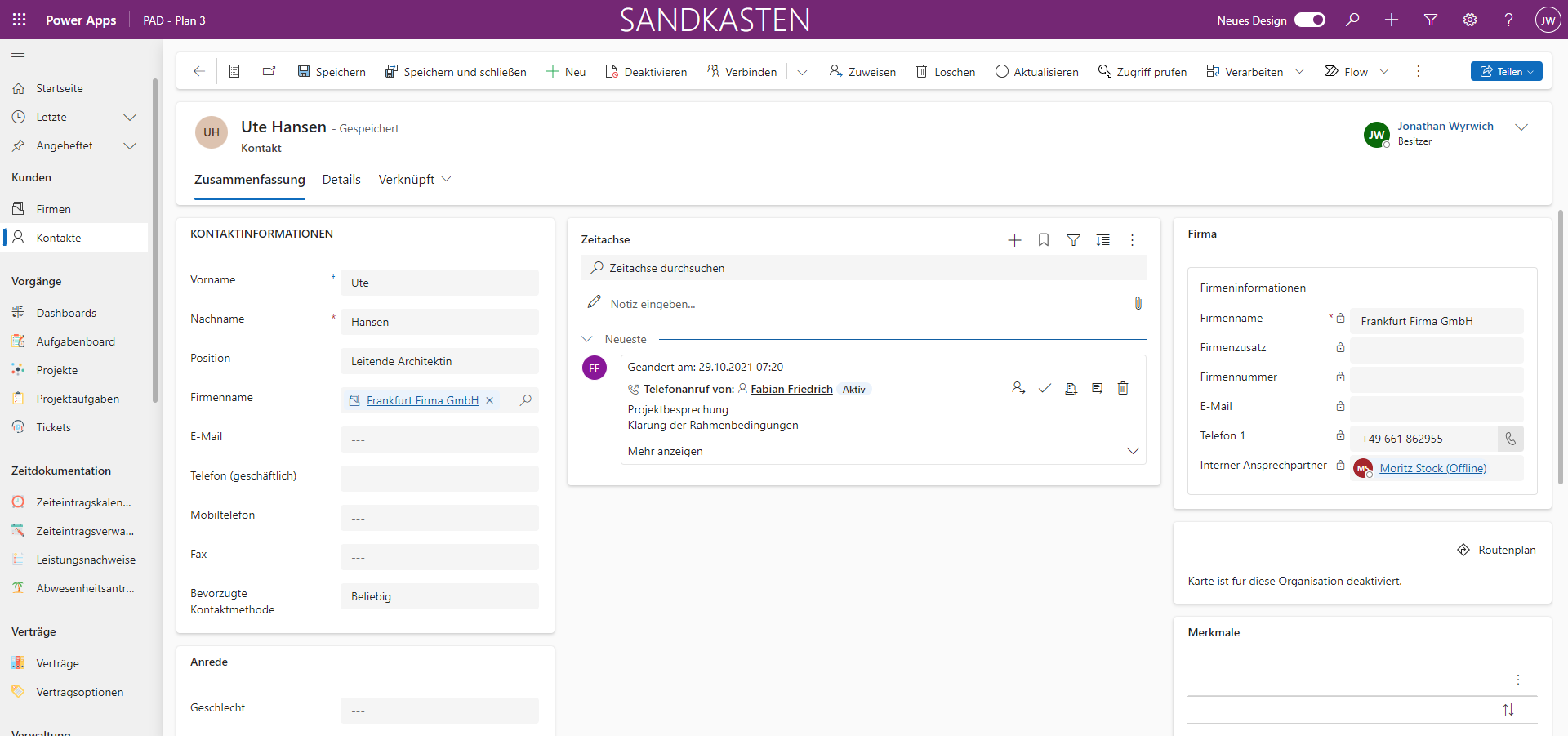Collapse the site map hamburger menu

[x=18, y=56]
